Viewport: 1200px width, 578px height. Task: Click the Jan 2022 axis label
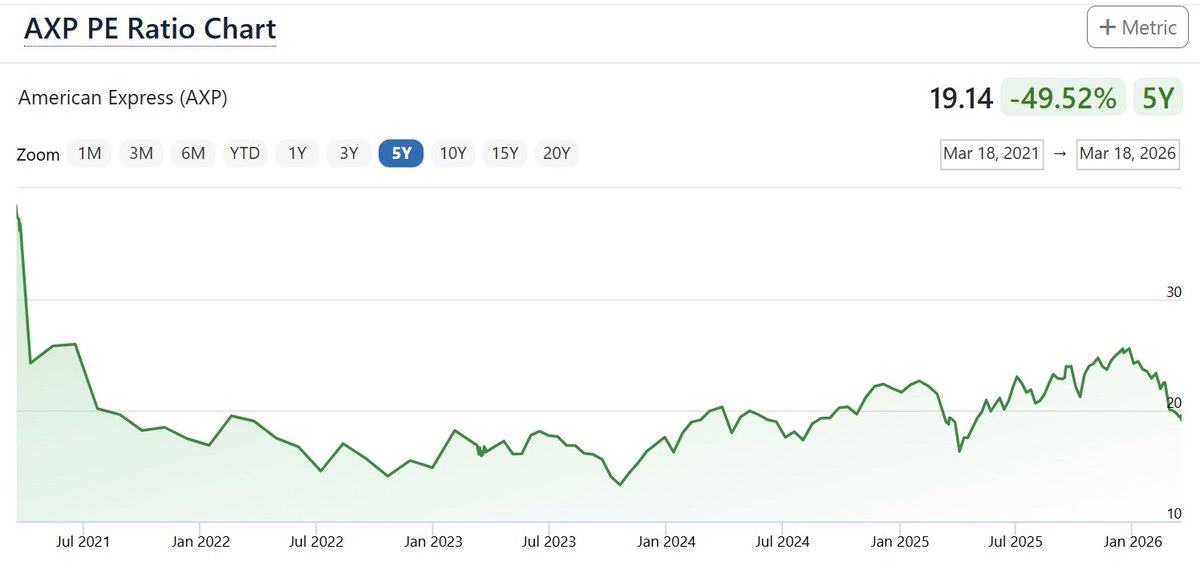200,541
